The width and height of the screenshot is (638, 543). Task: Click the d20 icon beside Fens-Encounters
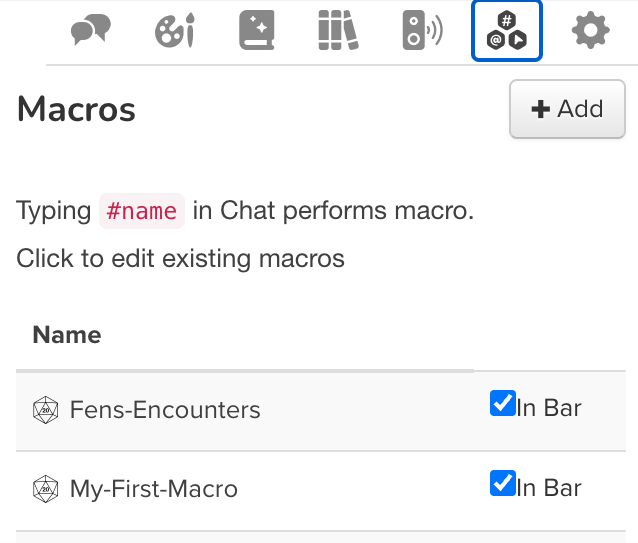click(x=45, y=410)
